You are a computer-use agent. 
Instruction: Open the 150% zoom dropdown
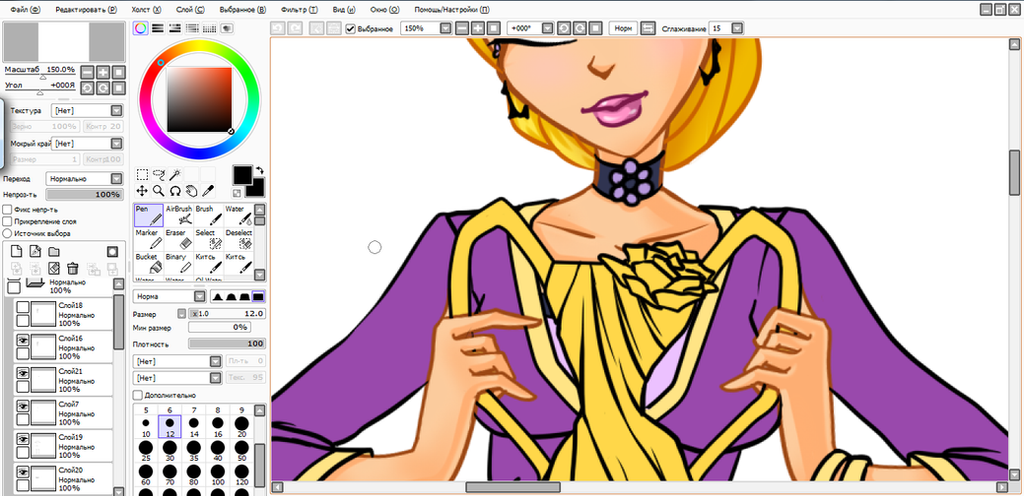click(426, 29)
